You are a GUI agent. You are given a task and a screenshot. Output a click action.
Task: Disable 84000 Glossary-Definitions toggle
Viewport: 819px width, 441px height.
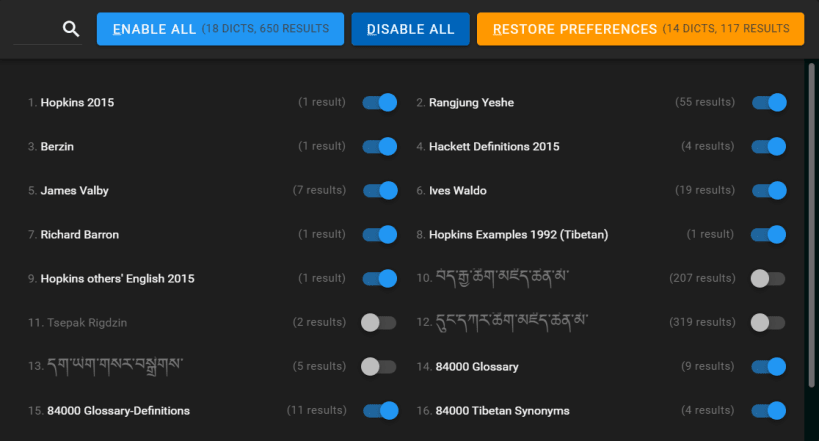(x=381, y=411)
